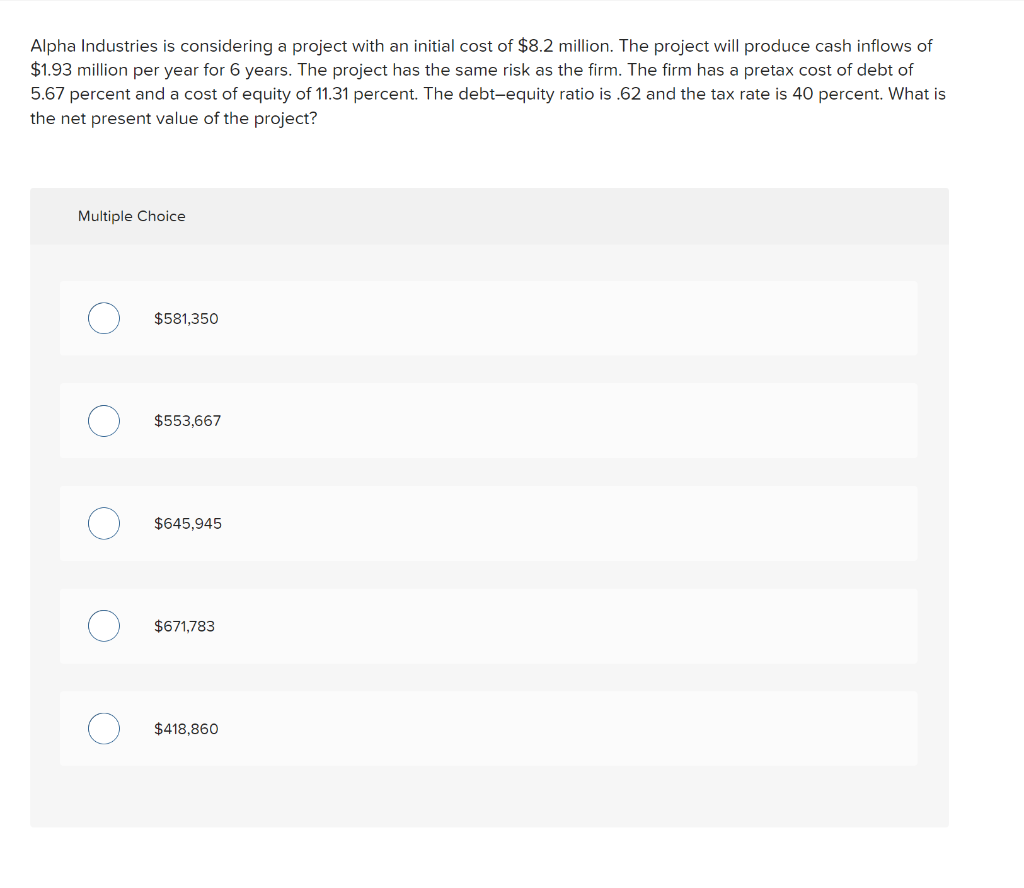1024x888 pixels.
Task: Click the Multiple Choice heading
Action: [131, 216]
